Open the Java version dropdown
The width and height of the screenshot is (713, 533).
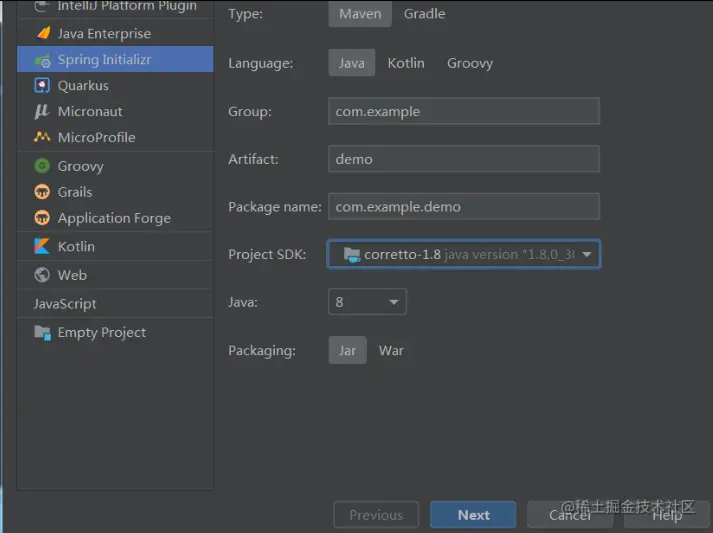click(x=367, y=302)
